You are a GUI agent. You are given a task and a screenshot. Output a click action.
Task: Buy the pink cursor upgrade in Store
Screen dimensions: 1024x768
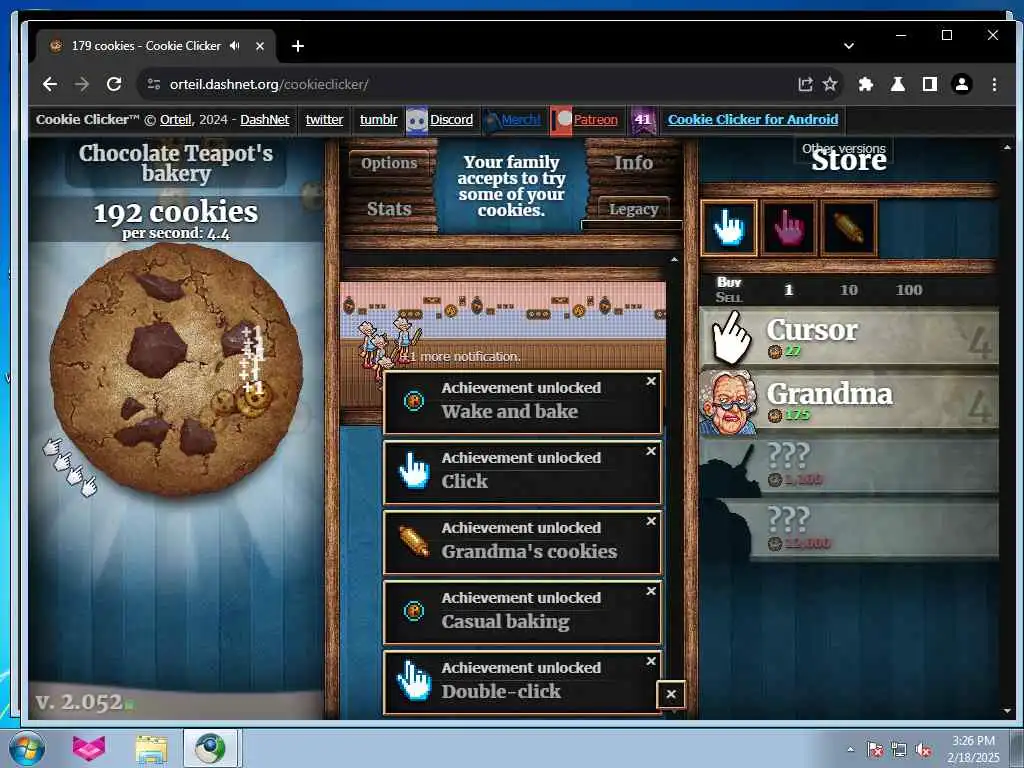[x=789, y=228]
